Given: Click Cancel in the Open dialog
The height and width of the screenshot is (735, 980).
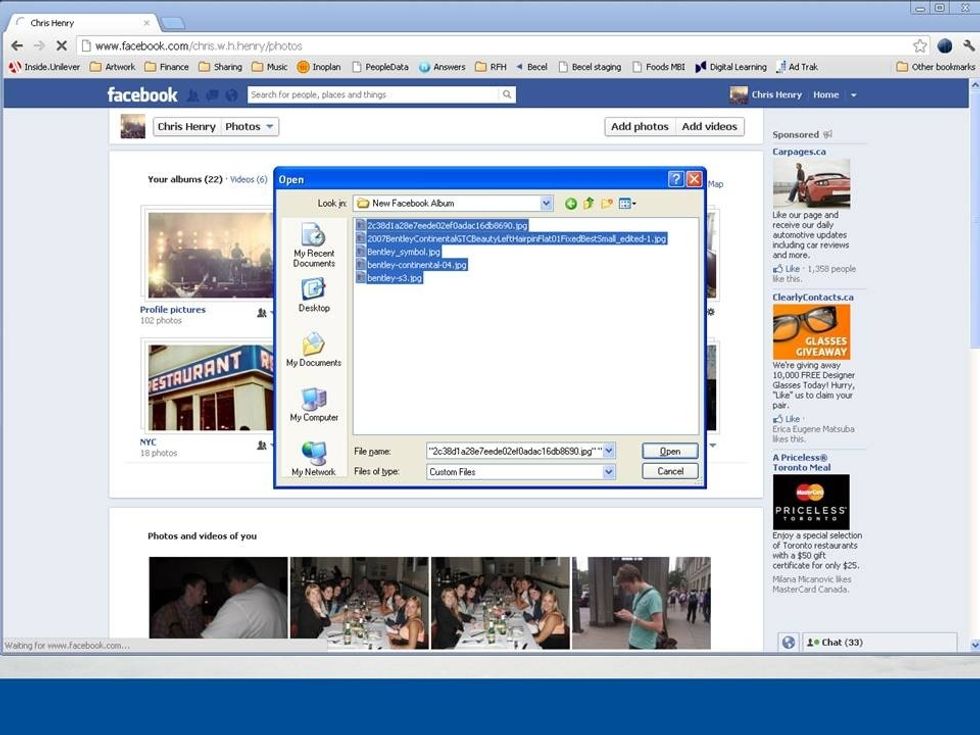Looking at the screenshot, I should [670, 471].
